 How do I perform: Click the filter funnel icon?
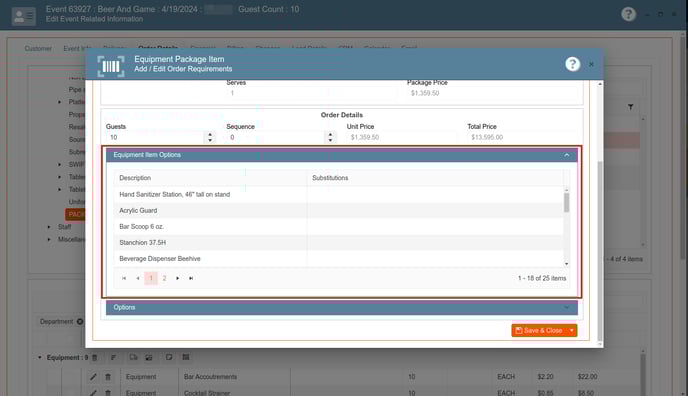pos(631,107)
